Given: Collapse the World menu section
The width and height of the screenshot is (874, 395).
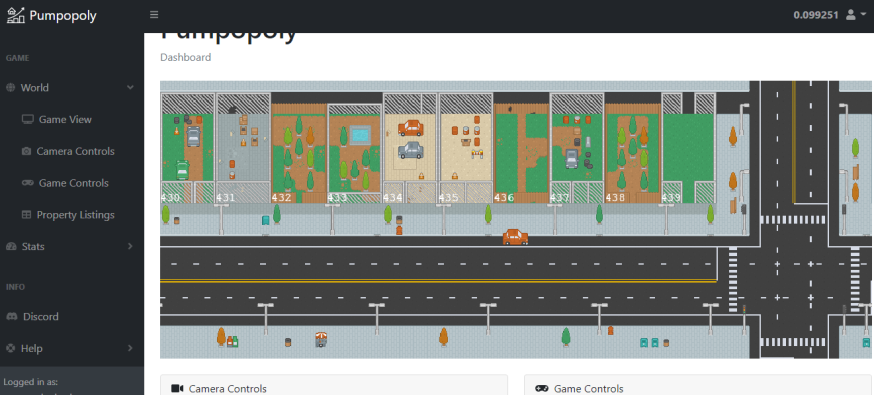Looking at the screenshot, I should click(72, 87).
